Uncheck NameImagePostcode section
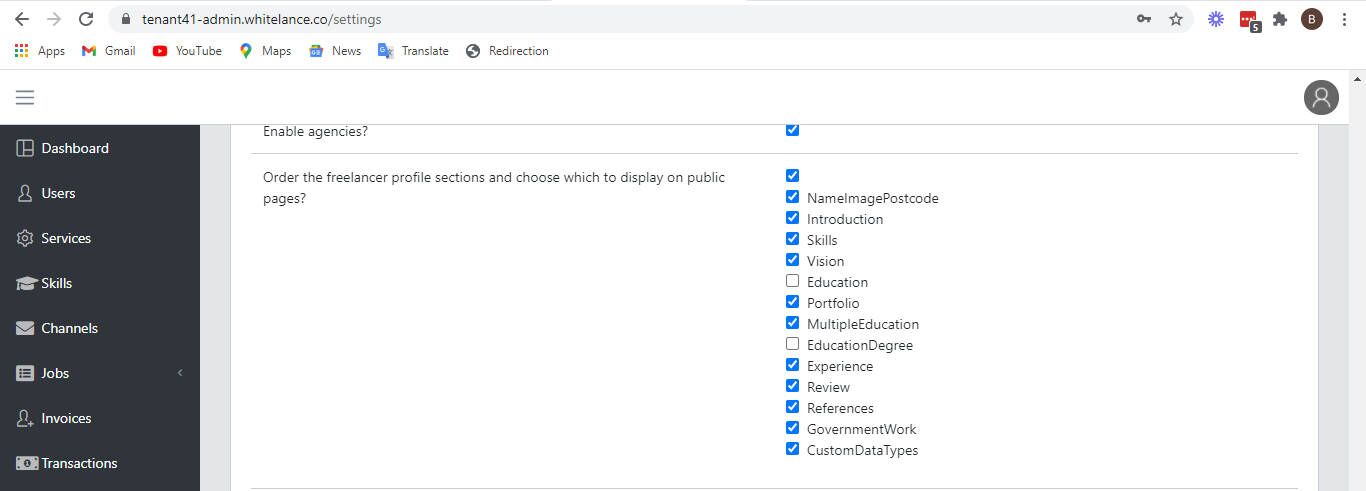1366x491 pixels. (792, 197)
